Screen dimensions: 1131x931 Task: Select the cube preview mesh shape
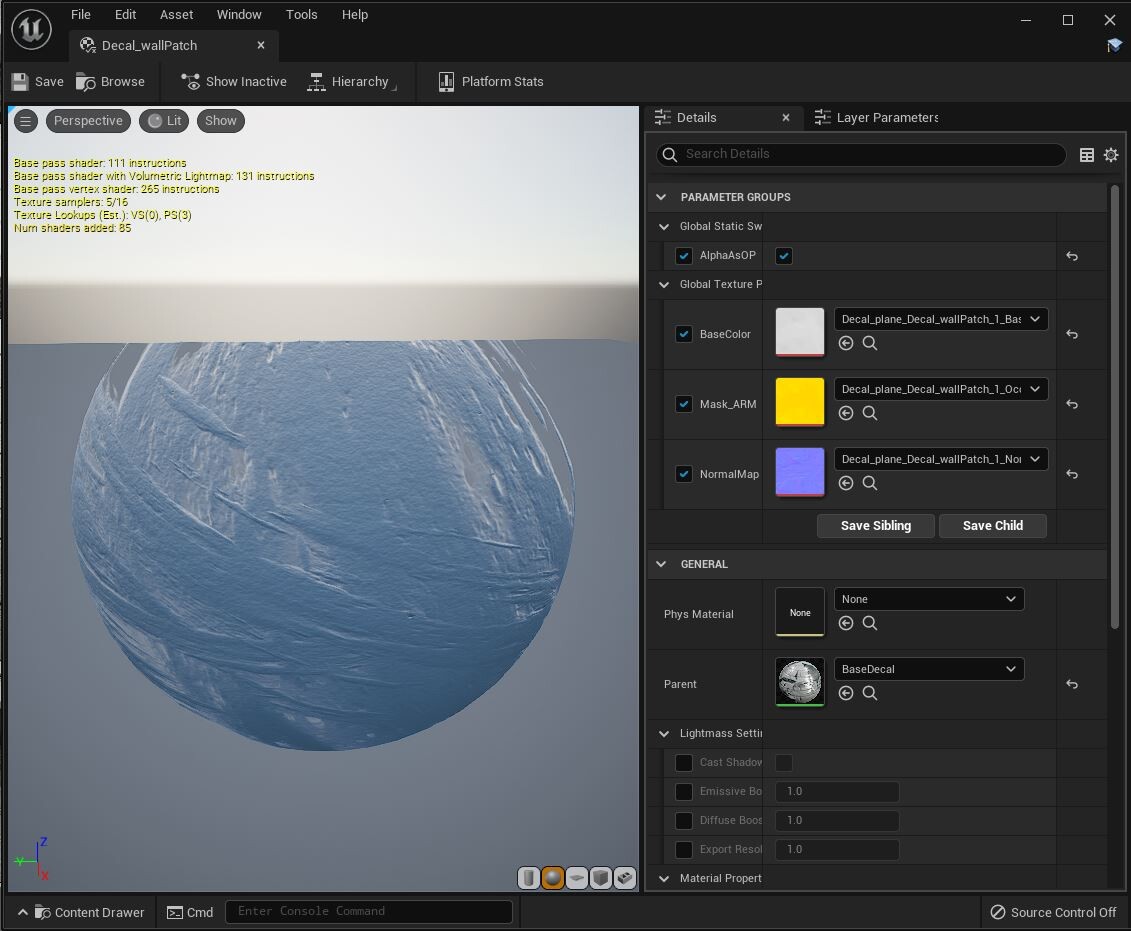pos(601,877)
